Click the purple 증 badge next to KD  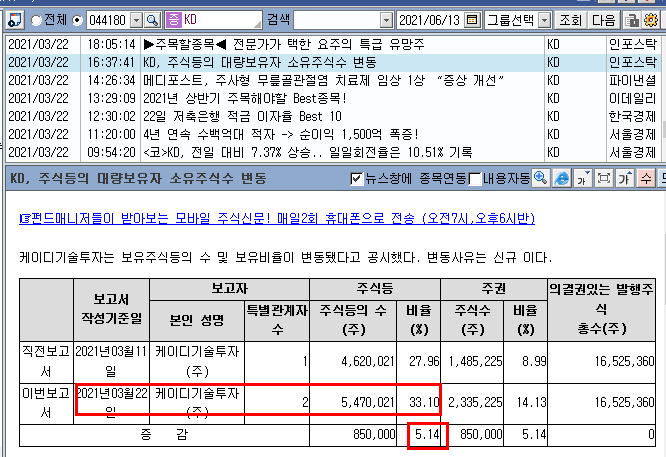coord(174,20)
